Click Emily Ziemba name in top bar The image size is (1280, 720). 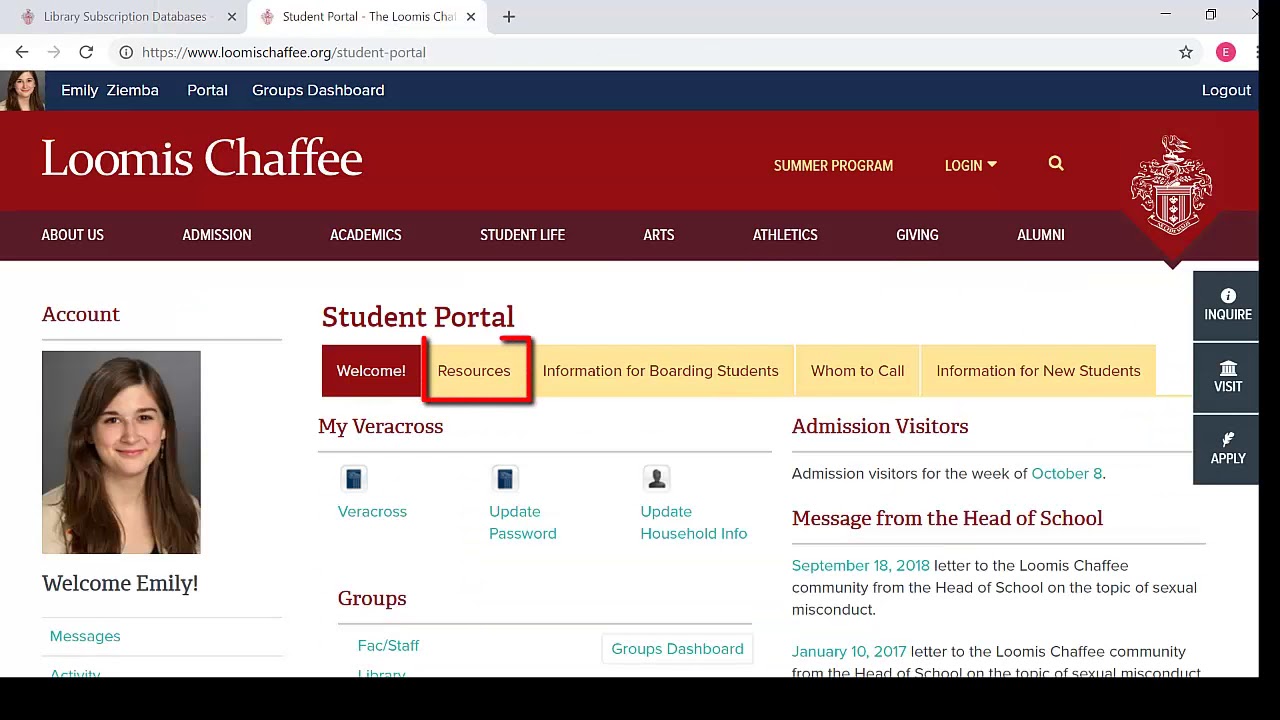pos(110,90)
